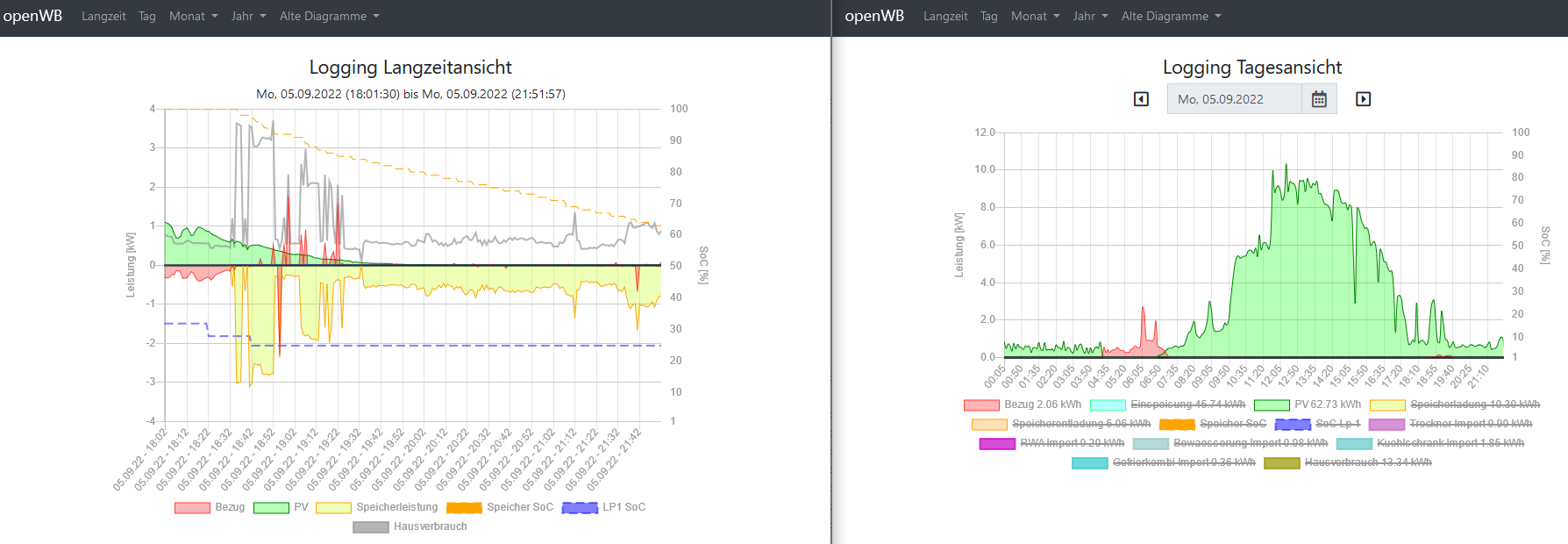Open the calendar date picker icon
This screenshot has width=1568, height=544.
pyautogui.click(x=1319, y=99)
